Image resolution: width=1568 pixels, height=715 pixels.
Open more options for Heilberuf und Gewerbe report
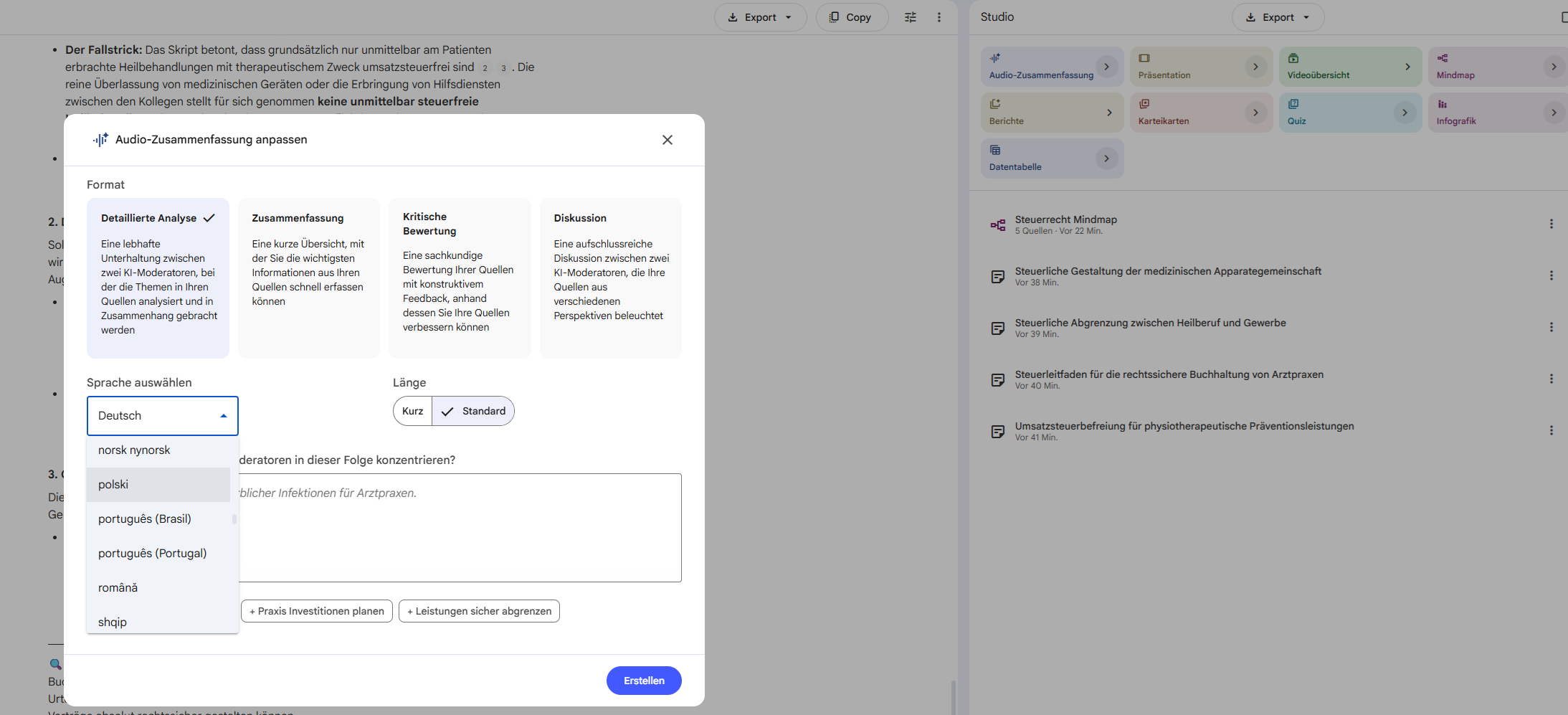click(1552, 327)
